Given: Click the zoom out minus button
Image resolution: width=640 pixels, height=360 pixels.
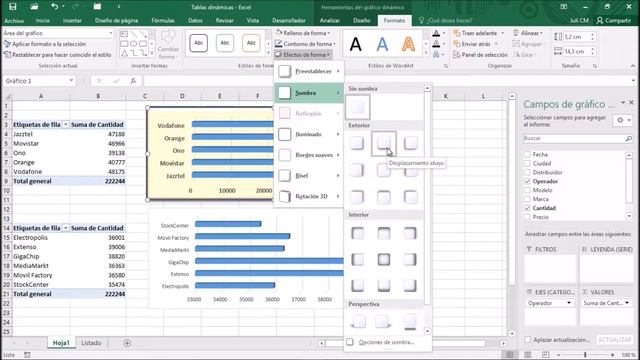Looking at the screenshot, I should click(x=558, y=355).
